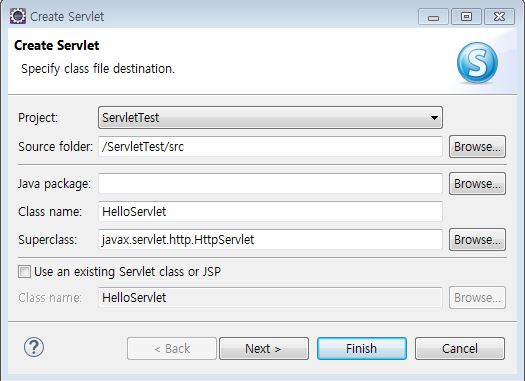Click the 'Source folder:' label

[x=56, y=147]
